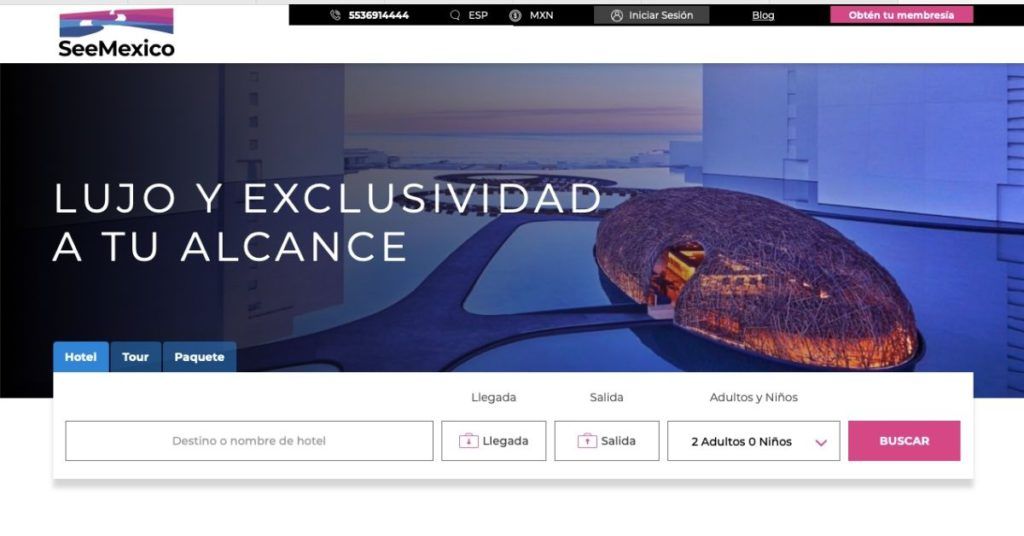Click the calendar icon in the Llegada field
Screen dimensions: 1024x536
pyautogui.click(x=468, y=441)
